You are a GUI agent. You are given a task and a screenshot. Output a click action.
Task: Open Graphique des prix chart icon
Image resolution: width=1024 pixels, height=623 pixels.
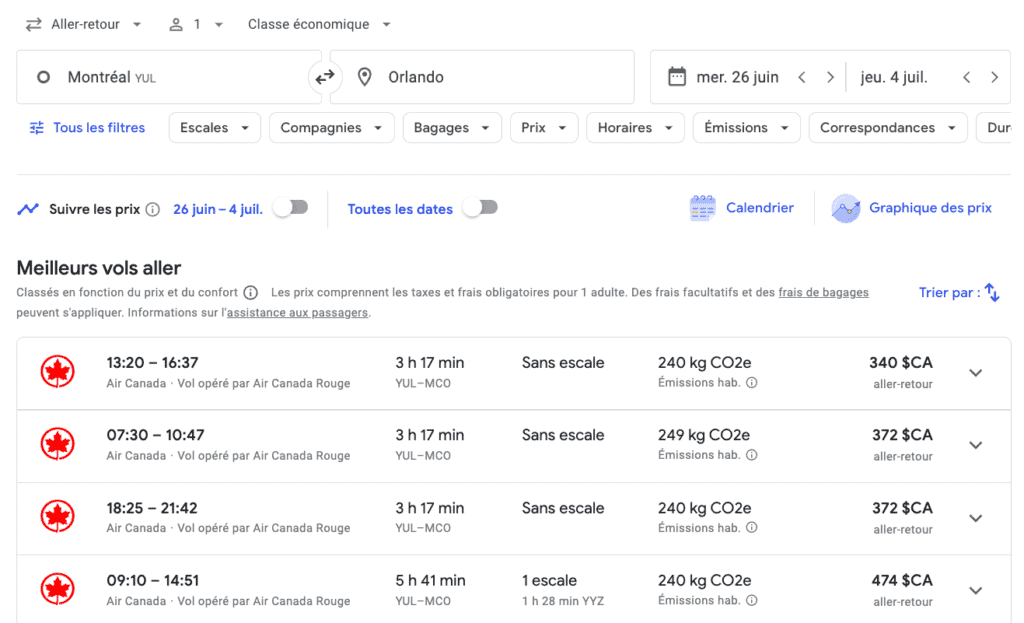point(846,208)
